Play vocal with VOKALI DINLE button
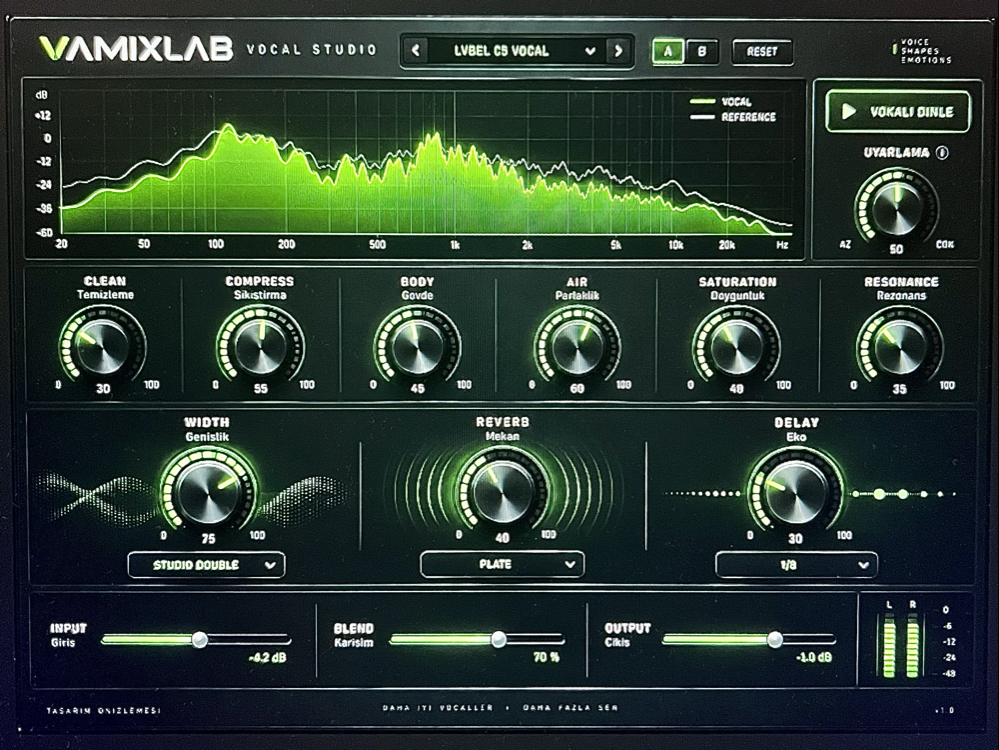 898,112
